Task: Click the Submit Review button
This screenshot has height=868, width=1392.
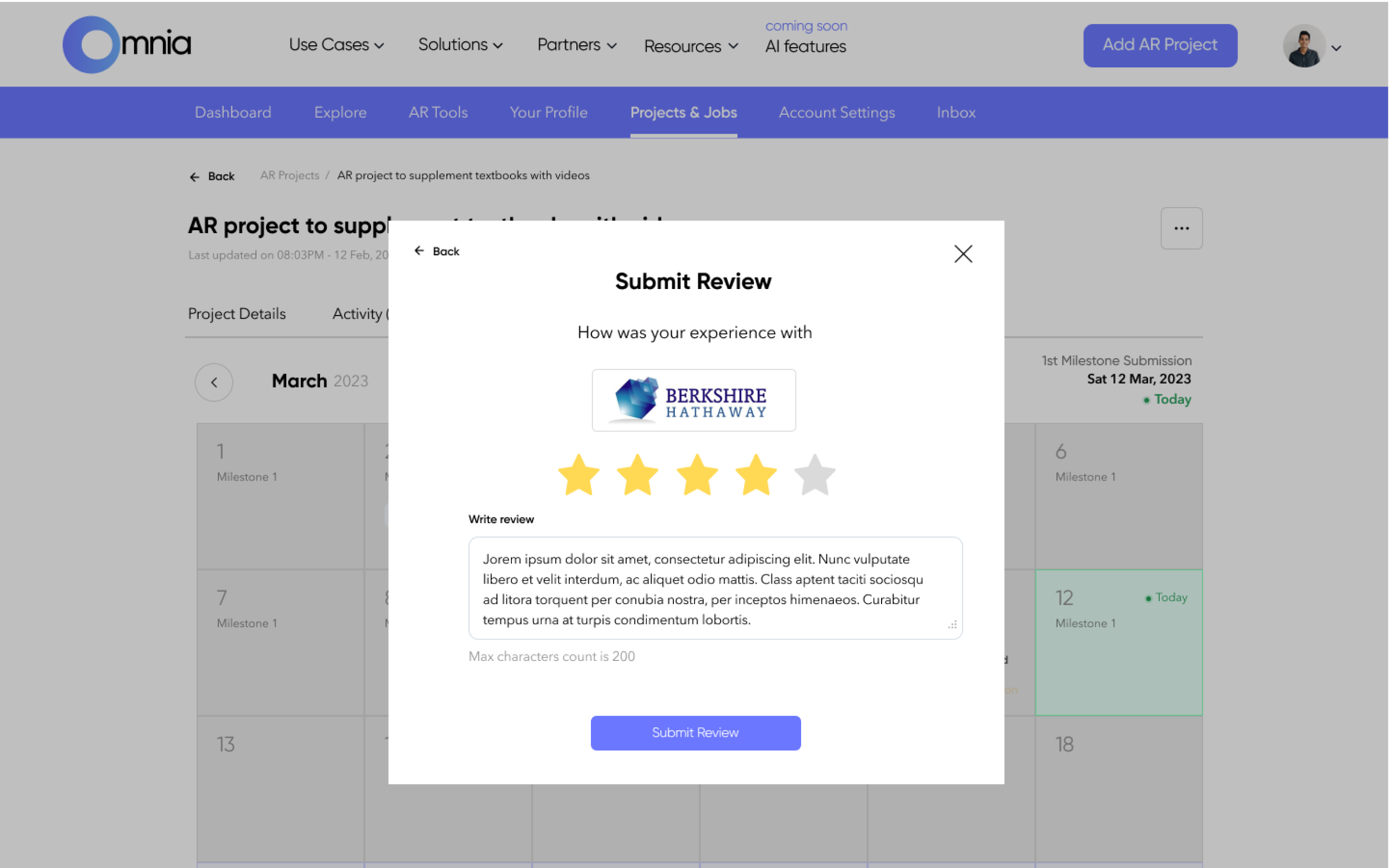Action: [697, 734]
